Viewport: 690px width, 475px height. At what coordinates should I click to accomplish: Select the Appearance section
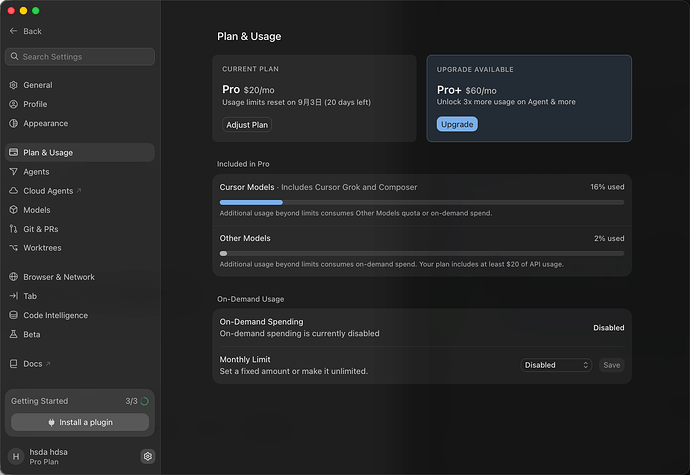pos(80,123)
